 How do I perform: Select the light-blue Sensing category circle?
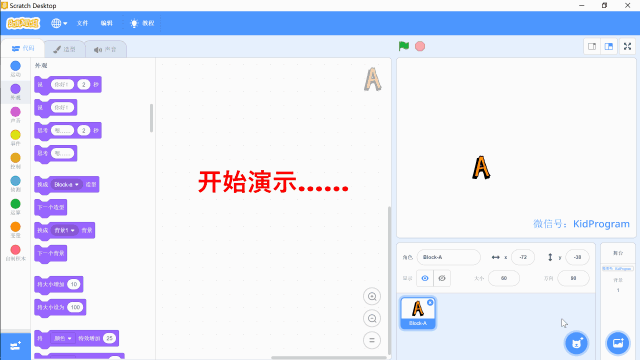[16, 181]
